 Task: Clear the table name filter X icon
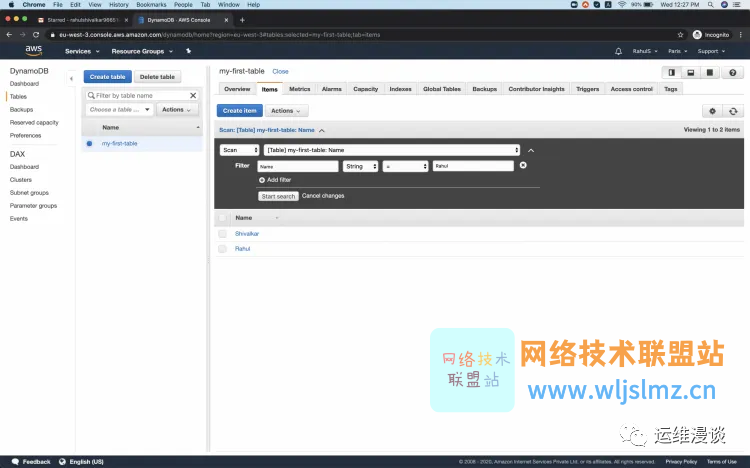[193, 96]
